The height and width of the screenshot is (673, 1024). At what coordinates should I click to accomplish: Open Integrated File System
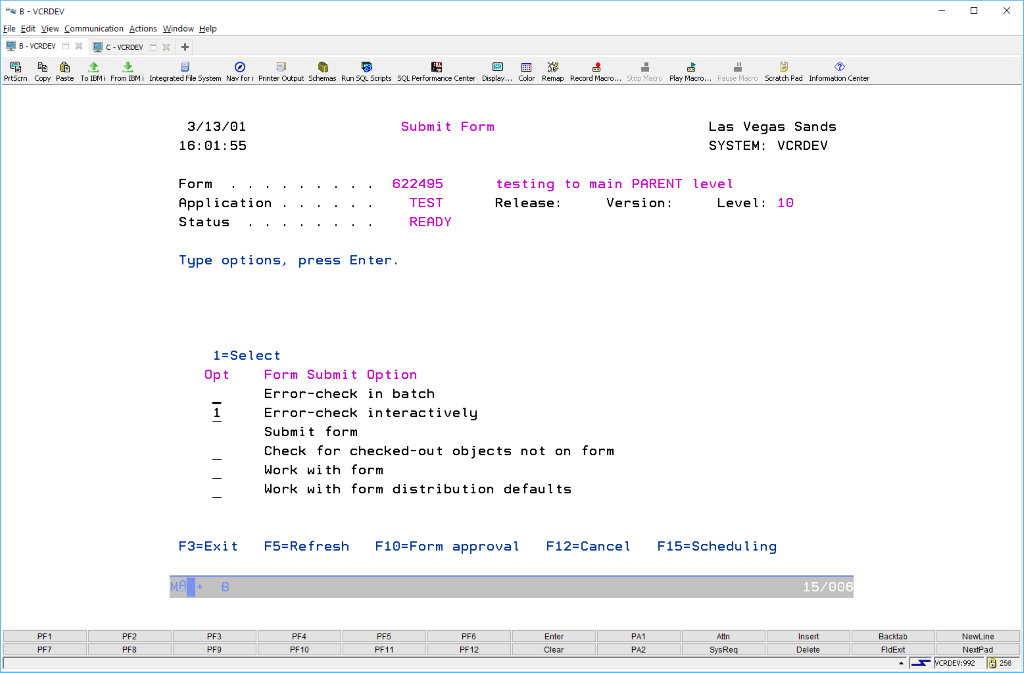(x=185, y=71)
